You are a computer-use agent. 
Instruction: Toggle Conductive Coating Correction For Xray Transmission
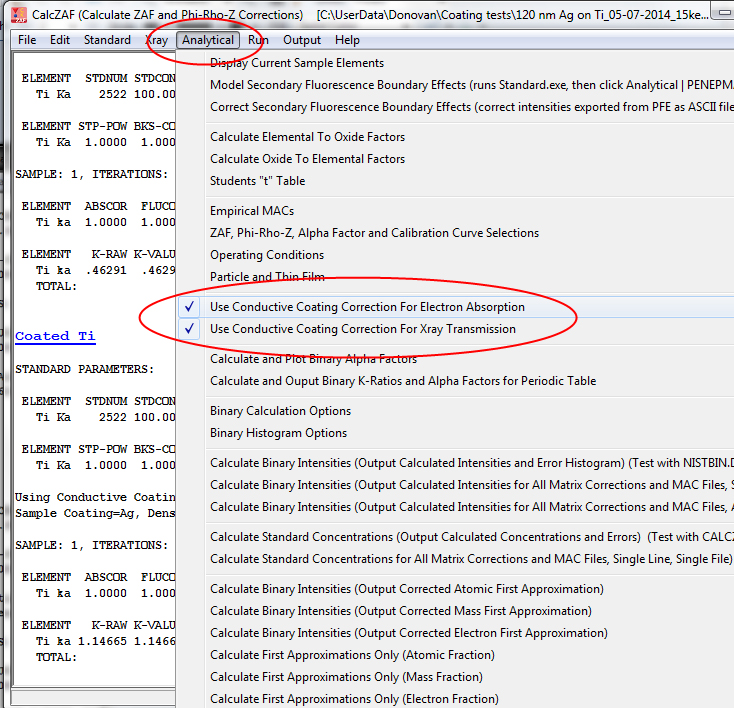point(363,329)
